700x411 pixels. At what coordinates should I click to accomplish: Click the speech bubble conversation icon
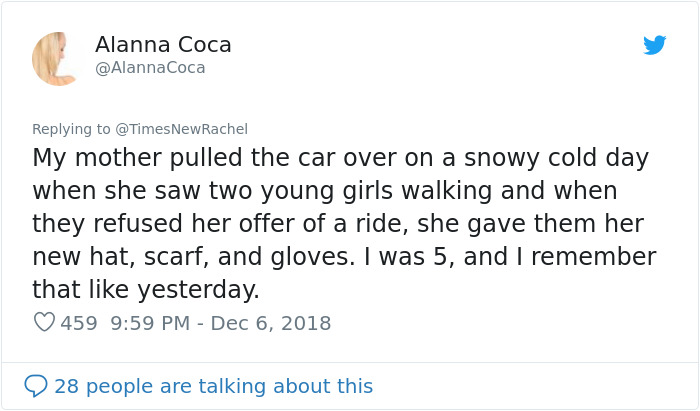pyautogui.click(x=36, y=386)
